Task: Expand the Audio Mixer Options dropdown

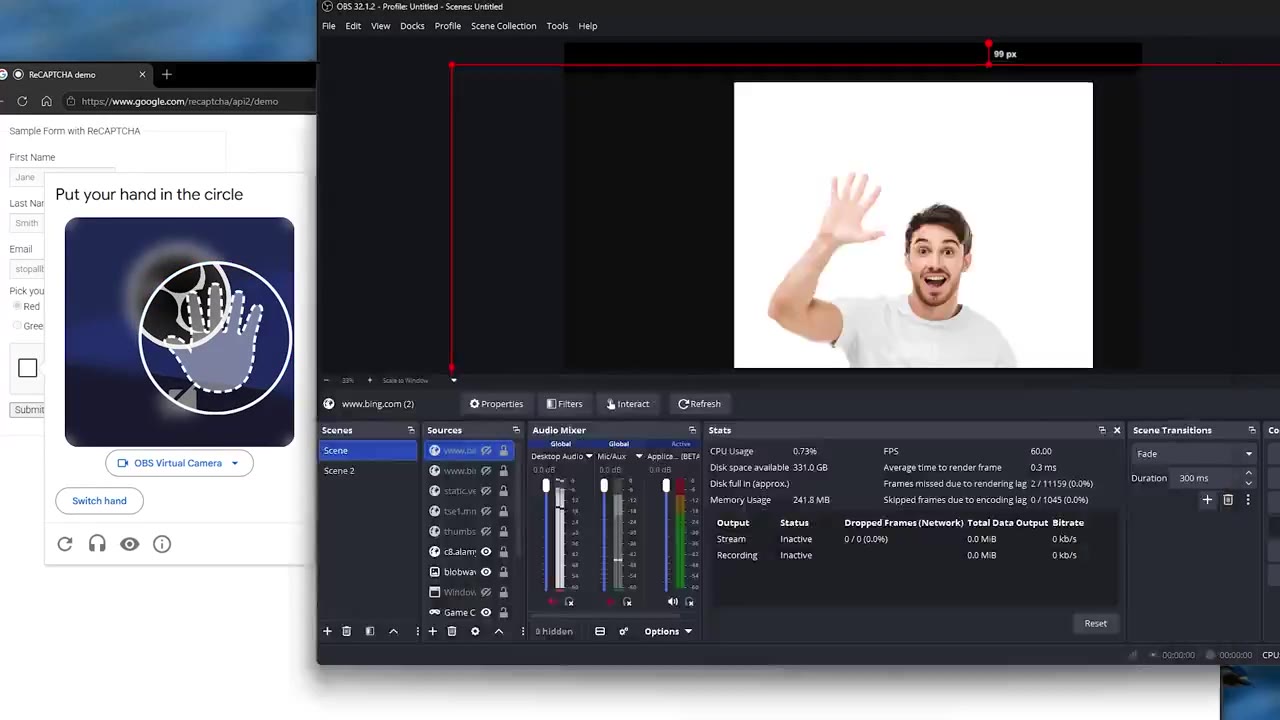Action: (x=668, y=631)
